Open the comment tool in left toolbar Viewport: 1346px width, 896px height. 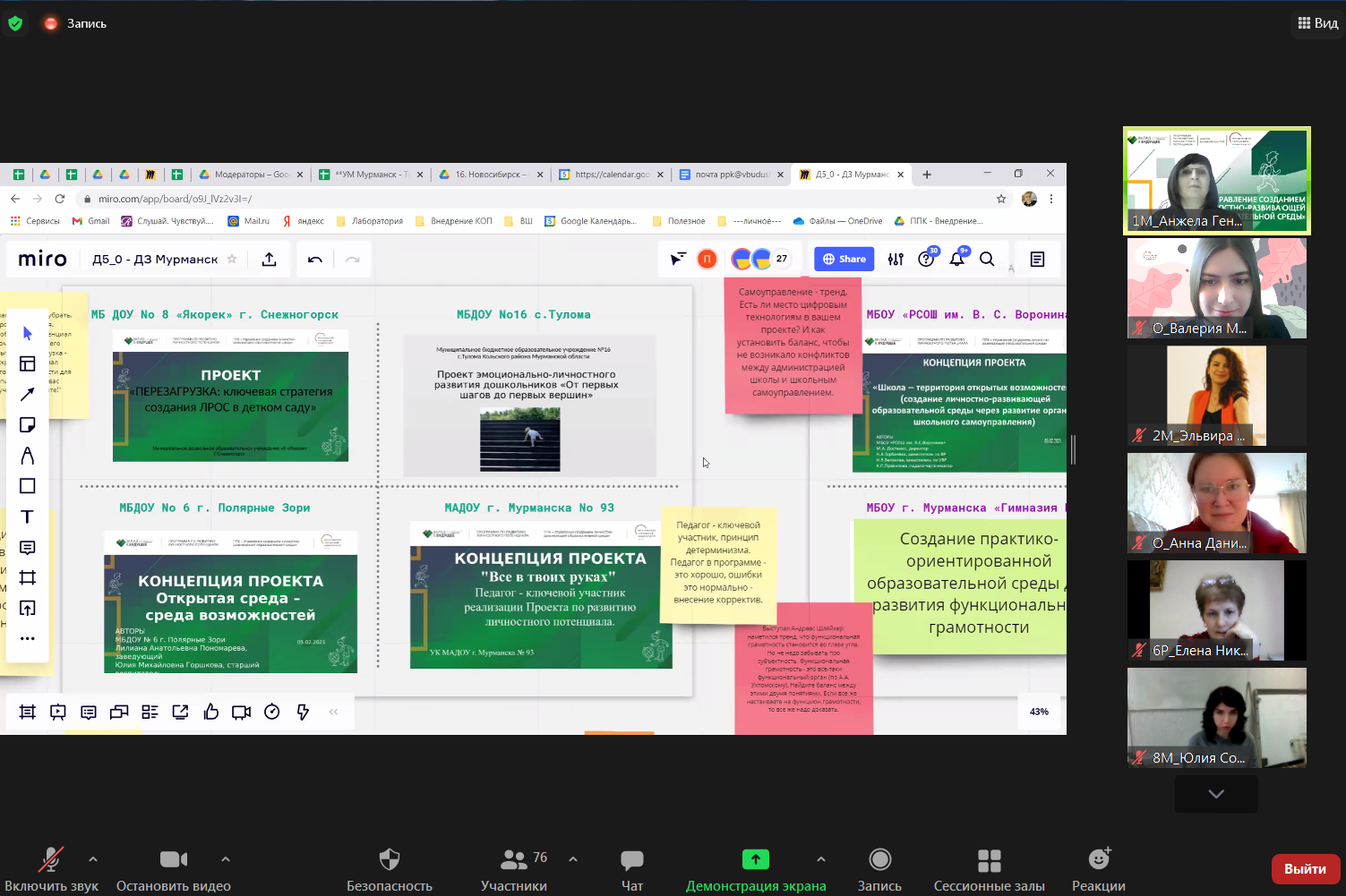28,547
